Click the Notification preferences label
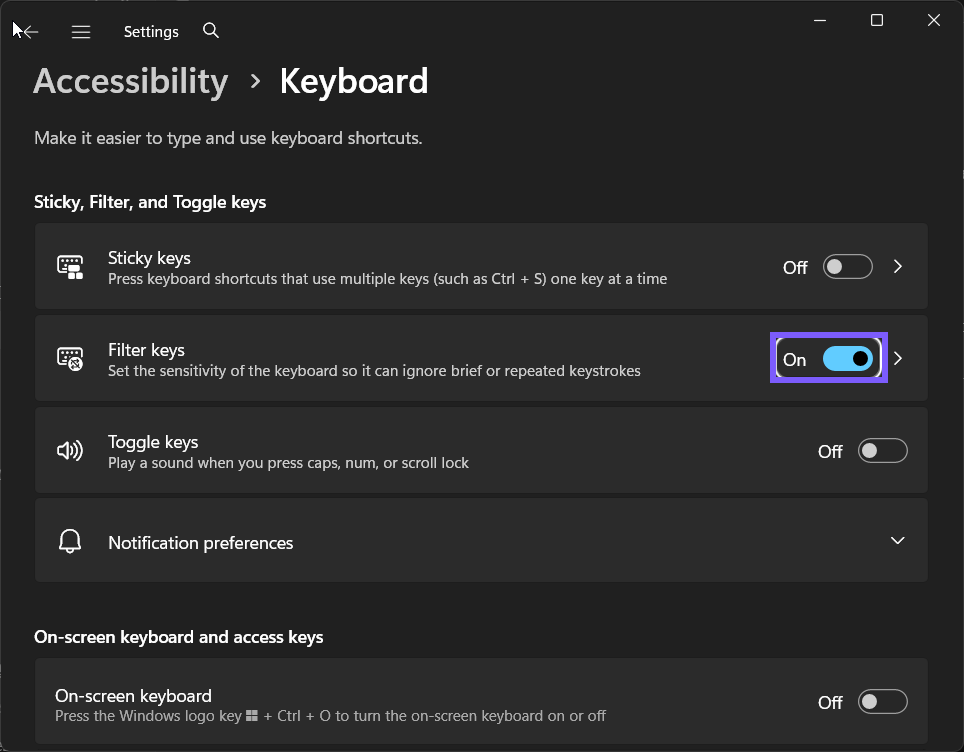Image resolution: width=964 pixels, height=752 pixels. (x=200, y=543)
